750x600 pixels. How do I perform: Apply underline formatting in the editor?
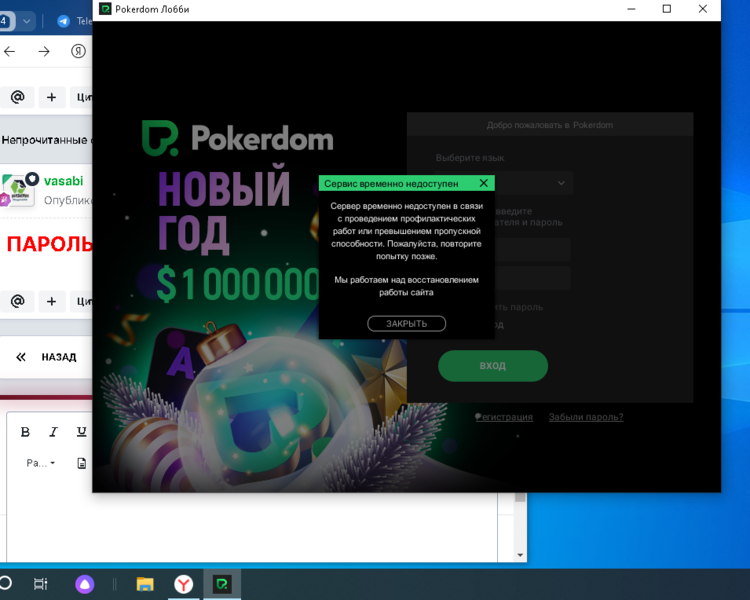tap(81, 432)
